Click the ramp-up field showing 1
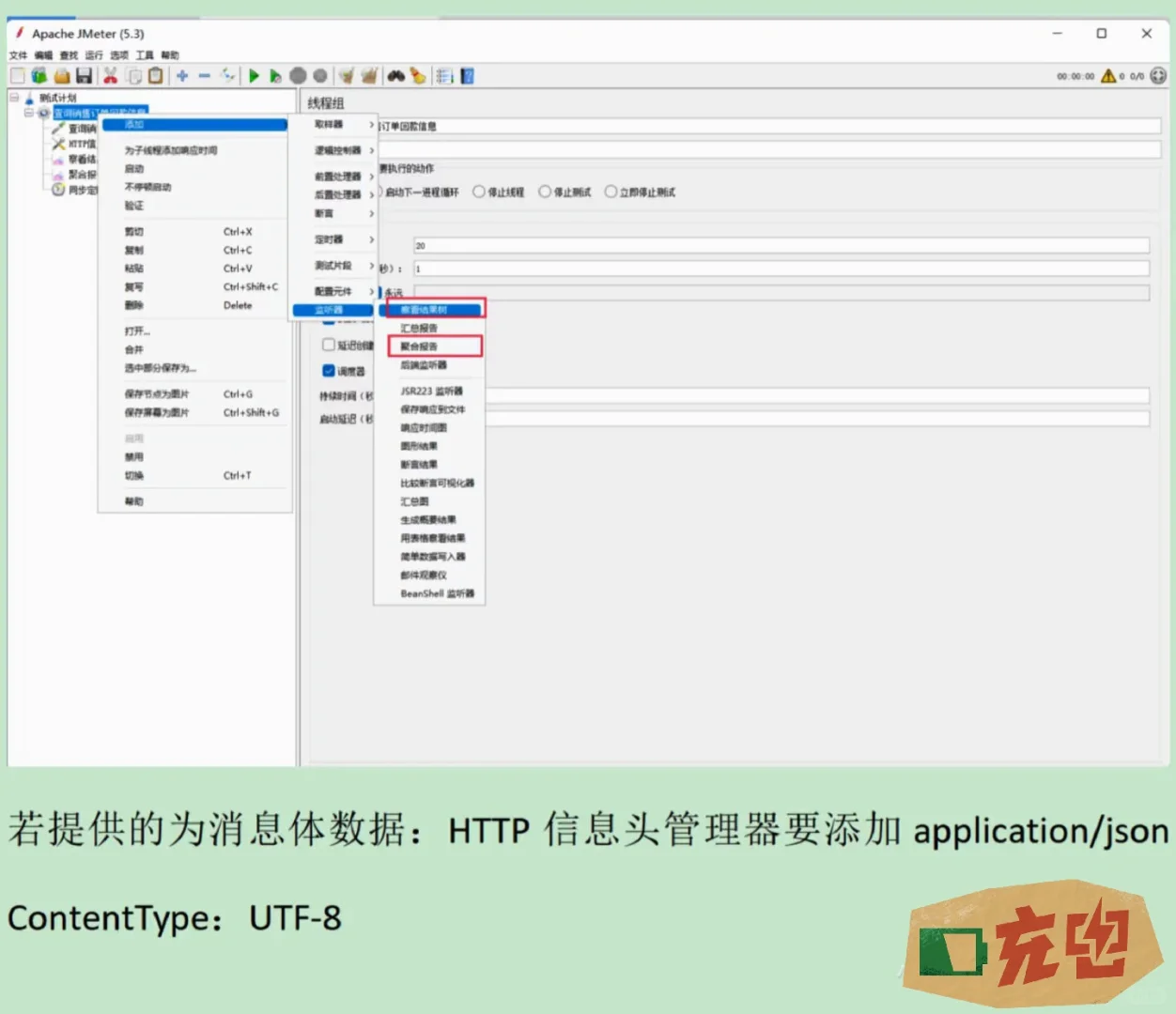1176x1014 pixels. (781, 269)
